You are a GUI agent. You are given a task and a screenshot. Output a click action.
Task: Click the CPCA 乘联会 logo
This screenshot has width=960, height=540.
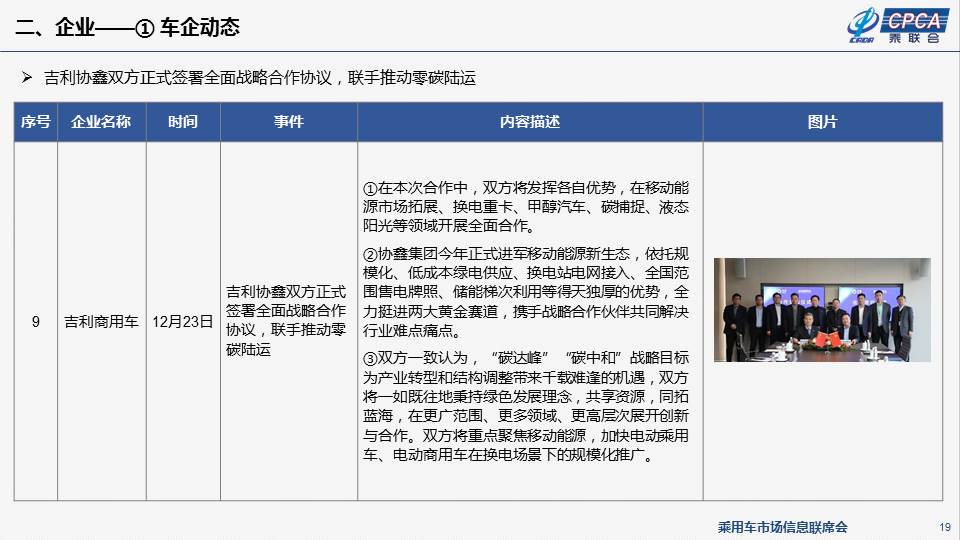897,26
